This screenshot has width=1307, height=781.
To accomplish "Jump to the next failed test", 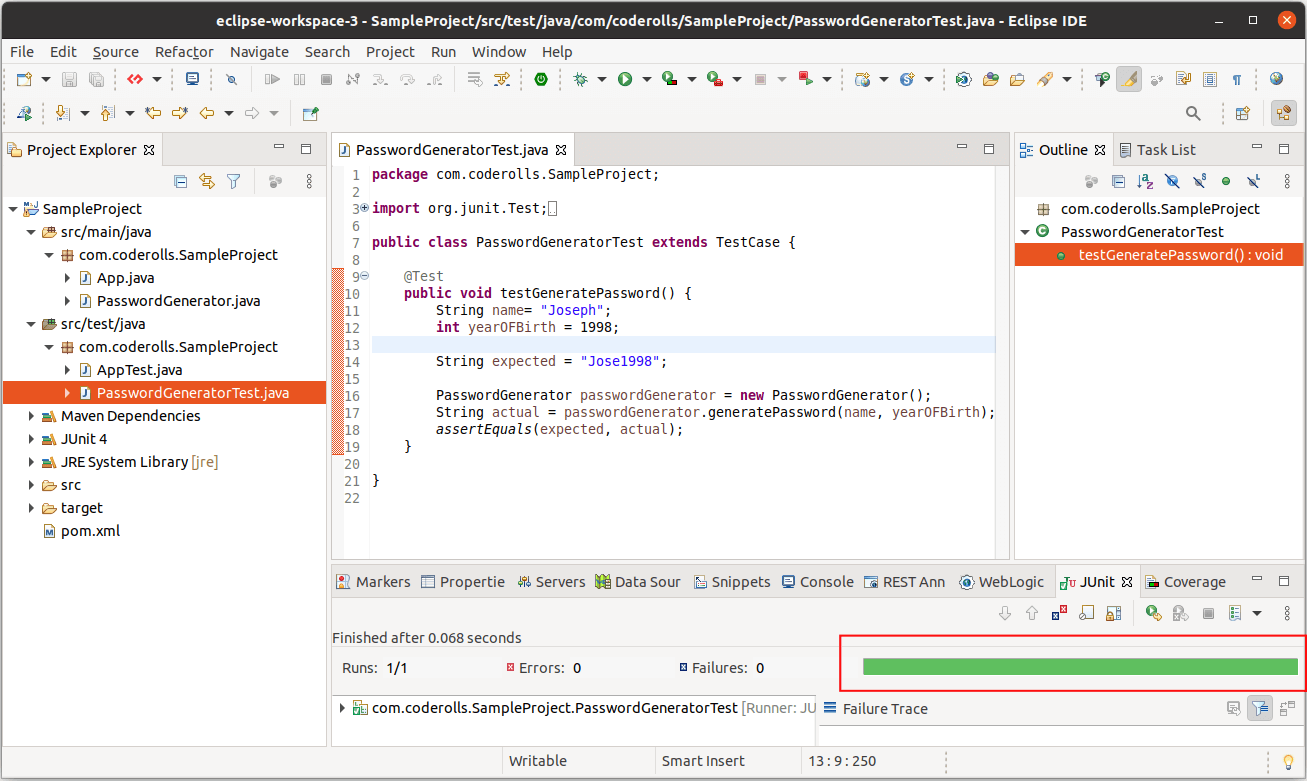I will [x=1005, y=613].
